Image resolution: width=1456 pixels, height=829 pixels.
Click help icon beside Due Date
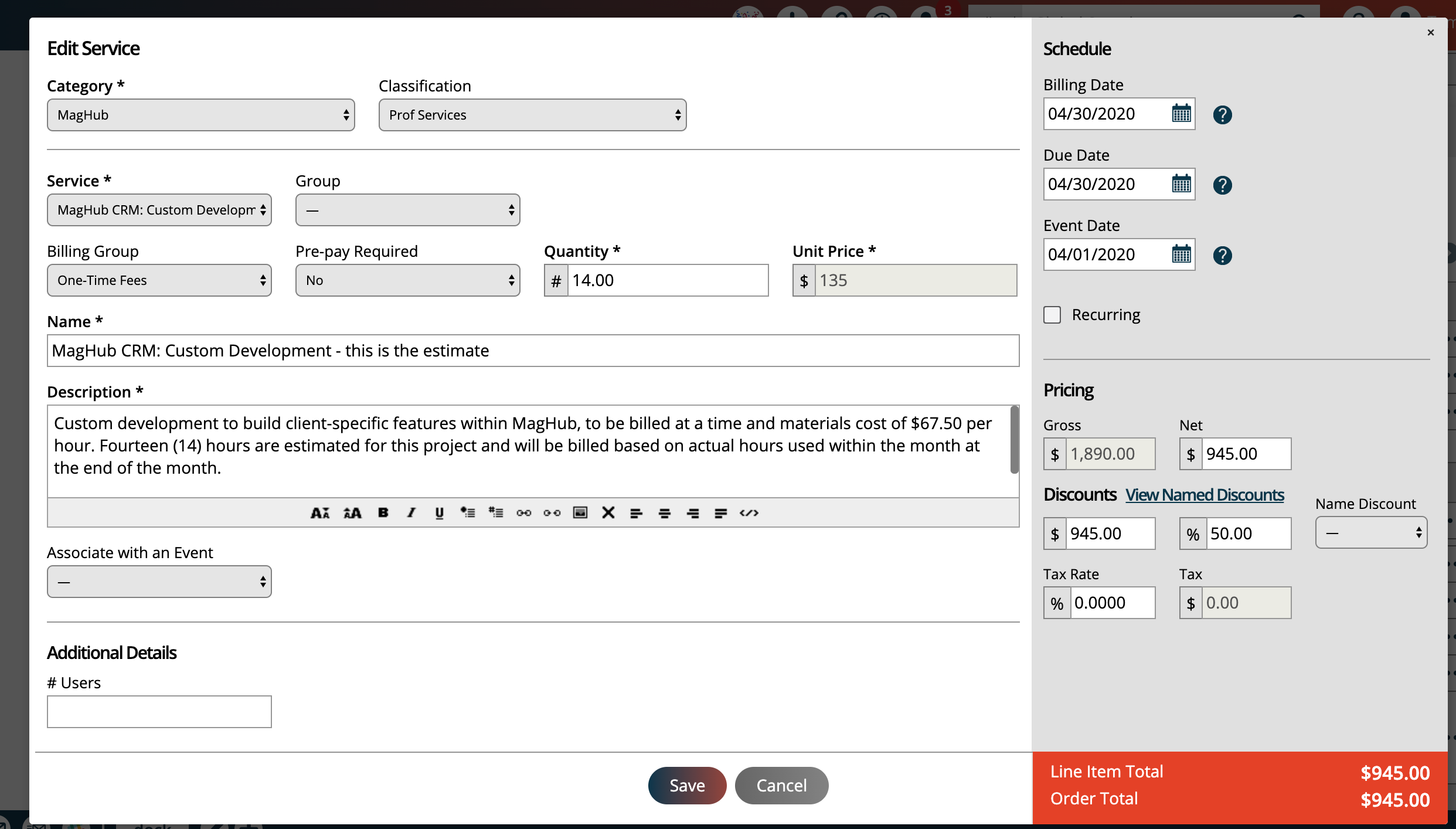(1222, 185)
